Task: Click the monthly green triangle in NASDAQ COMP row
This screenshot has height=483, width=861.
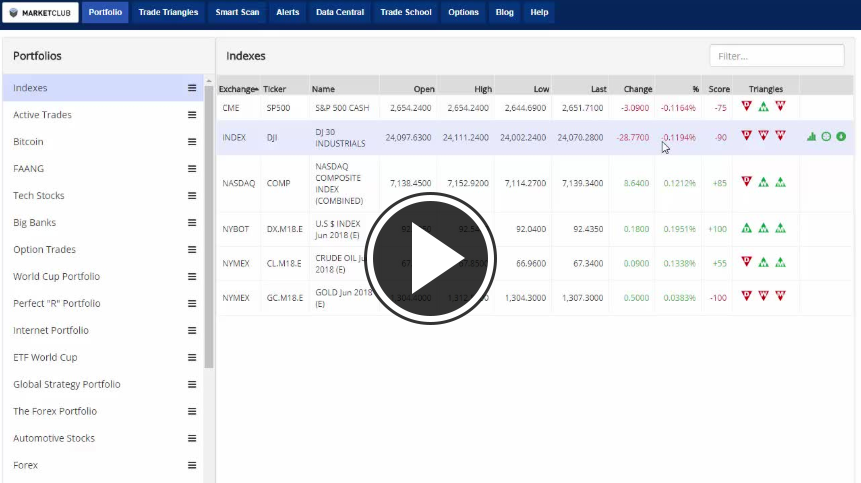Action: (x=780, y=182)
